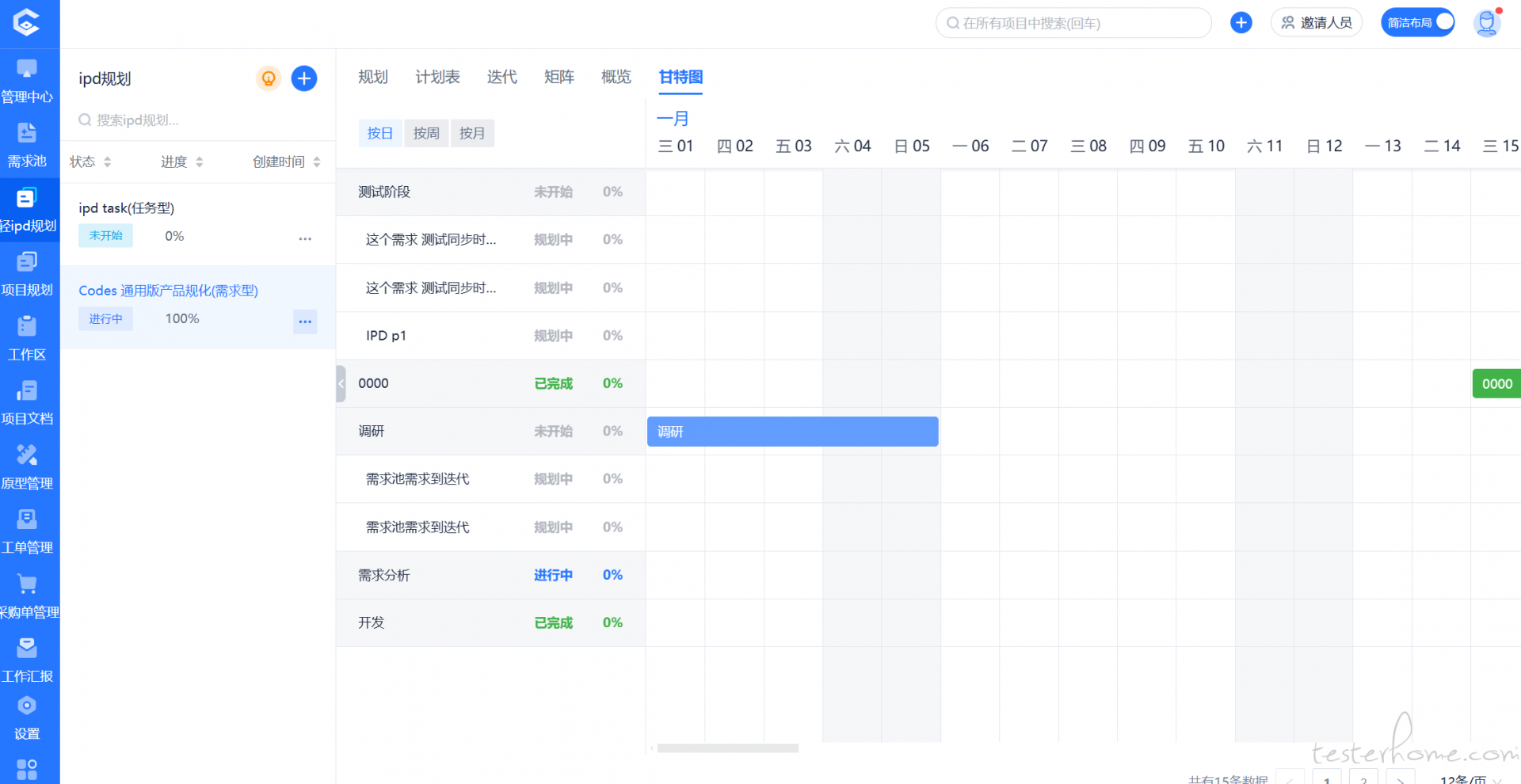Viewport: 1521px width, 784px height.
Task: Click the 邀请人员 button
Action: 1316,23
